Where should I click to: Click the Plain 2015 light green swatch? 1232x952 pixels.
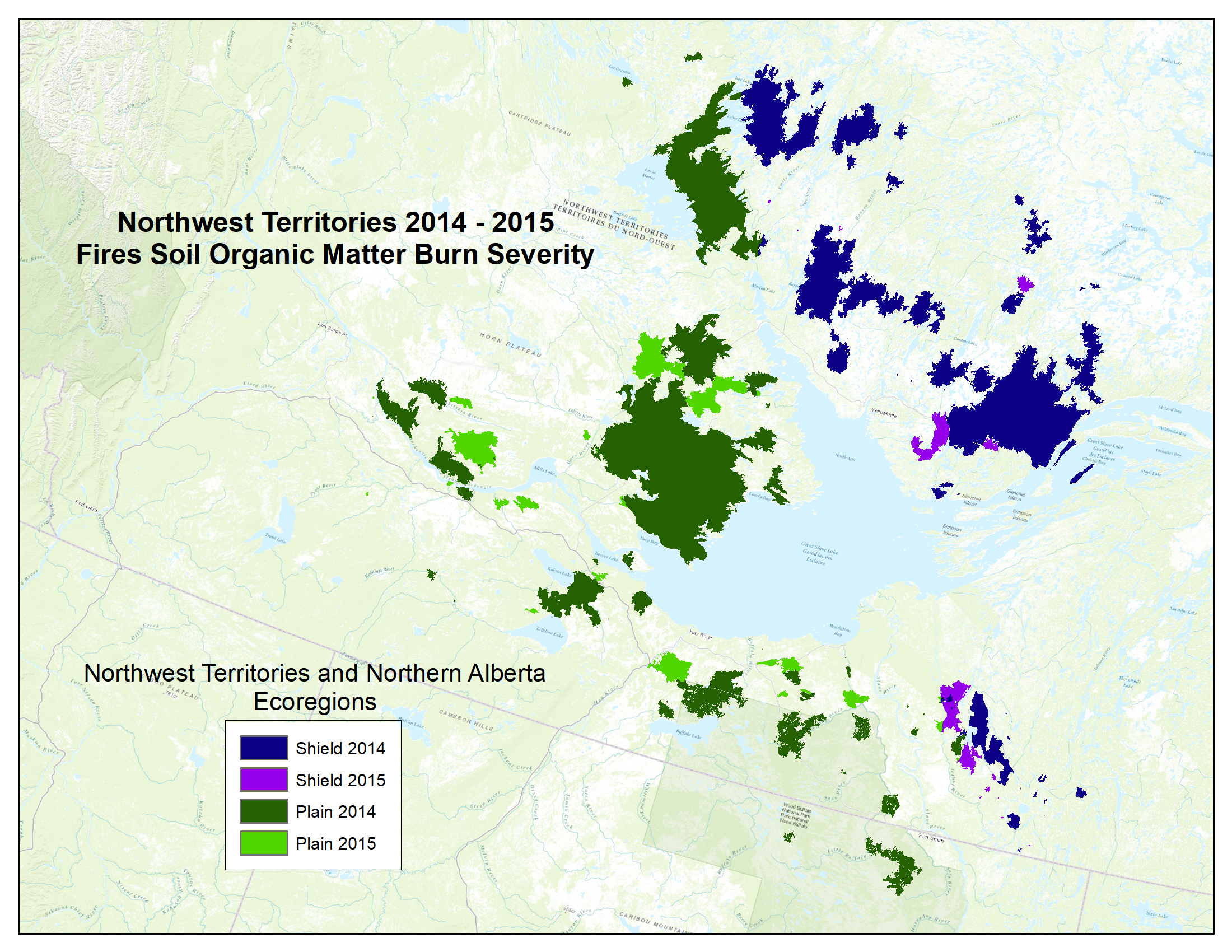tap(263, 843)
